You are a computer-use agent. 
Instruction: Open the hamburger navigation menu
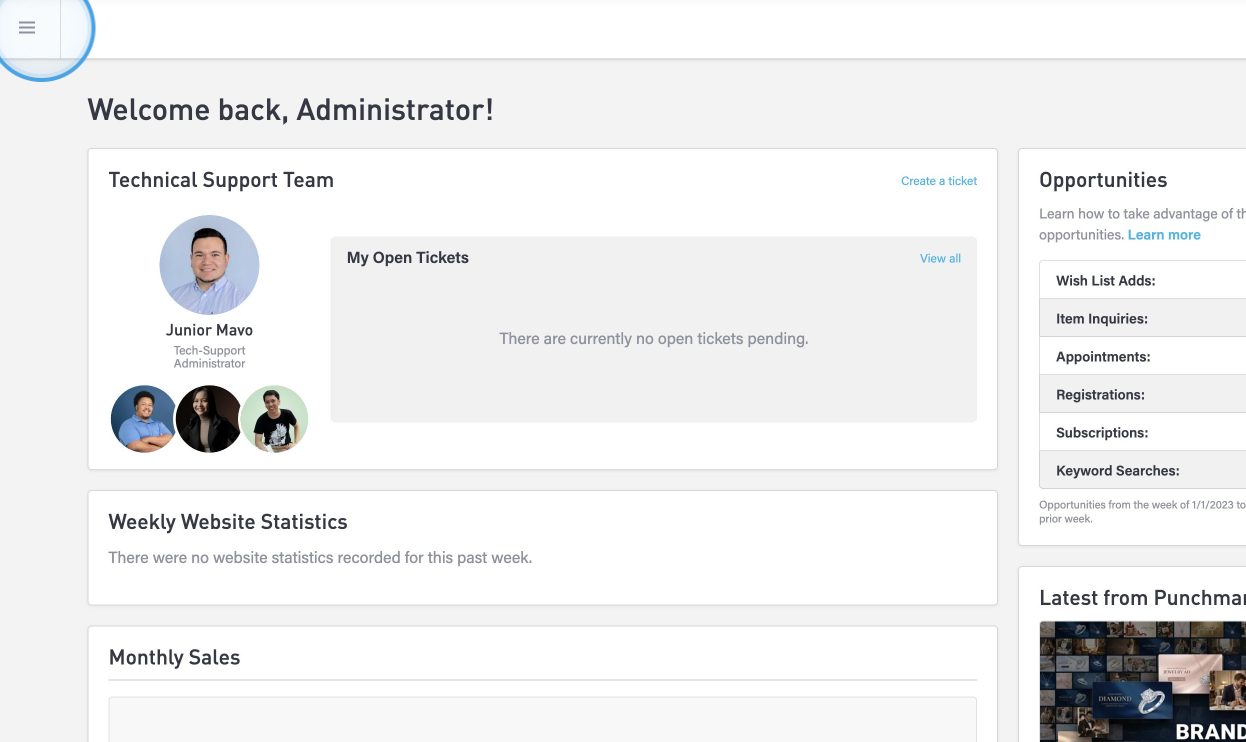click(27, 28)
